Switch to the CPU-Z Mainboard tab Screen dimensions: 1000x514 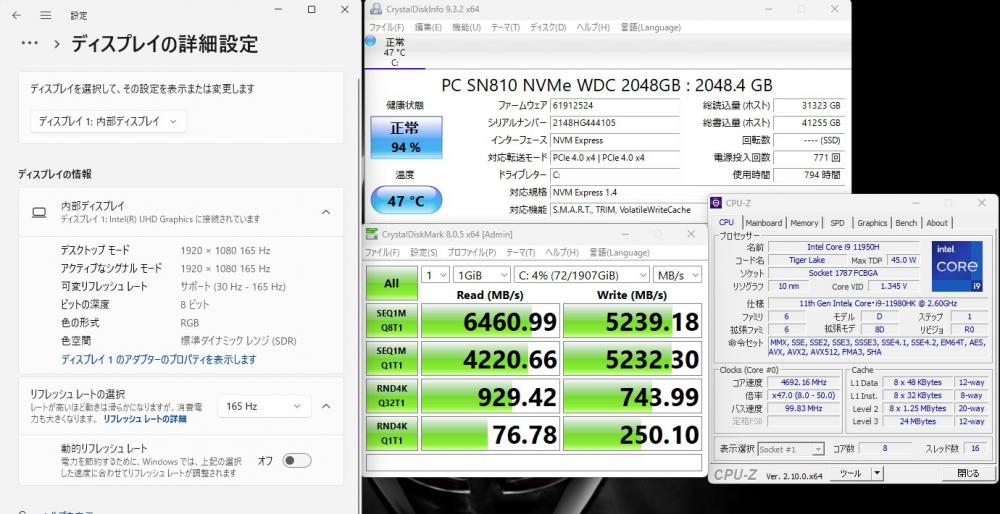click(763, 223)
